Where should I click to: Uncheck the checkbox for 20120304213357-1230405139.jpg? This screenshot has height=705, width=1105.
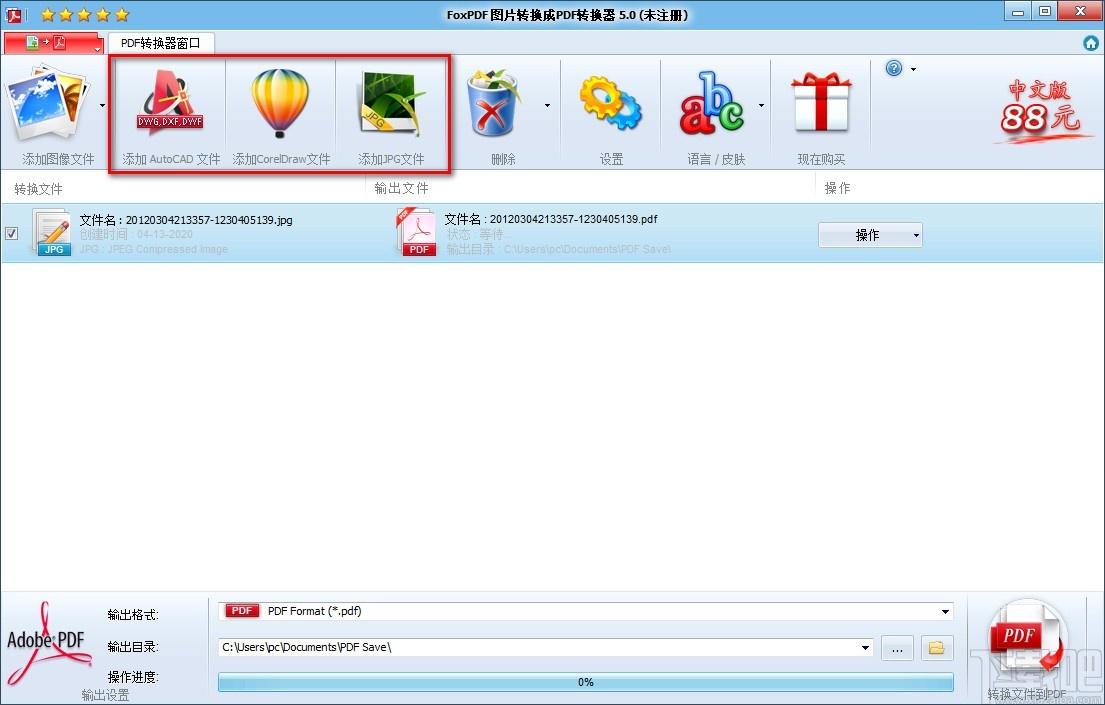pos(11,233)
